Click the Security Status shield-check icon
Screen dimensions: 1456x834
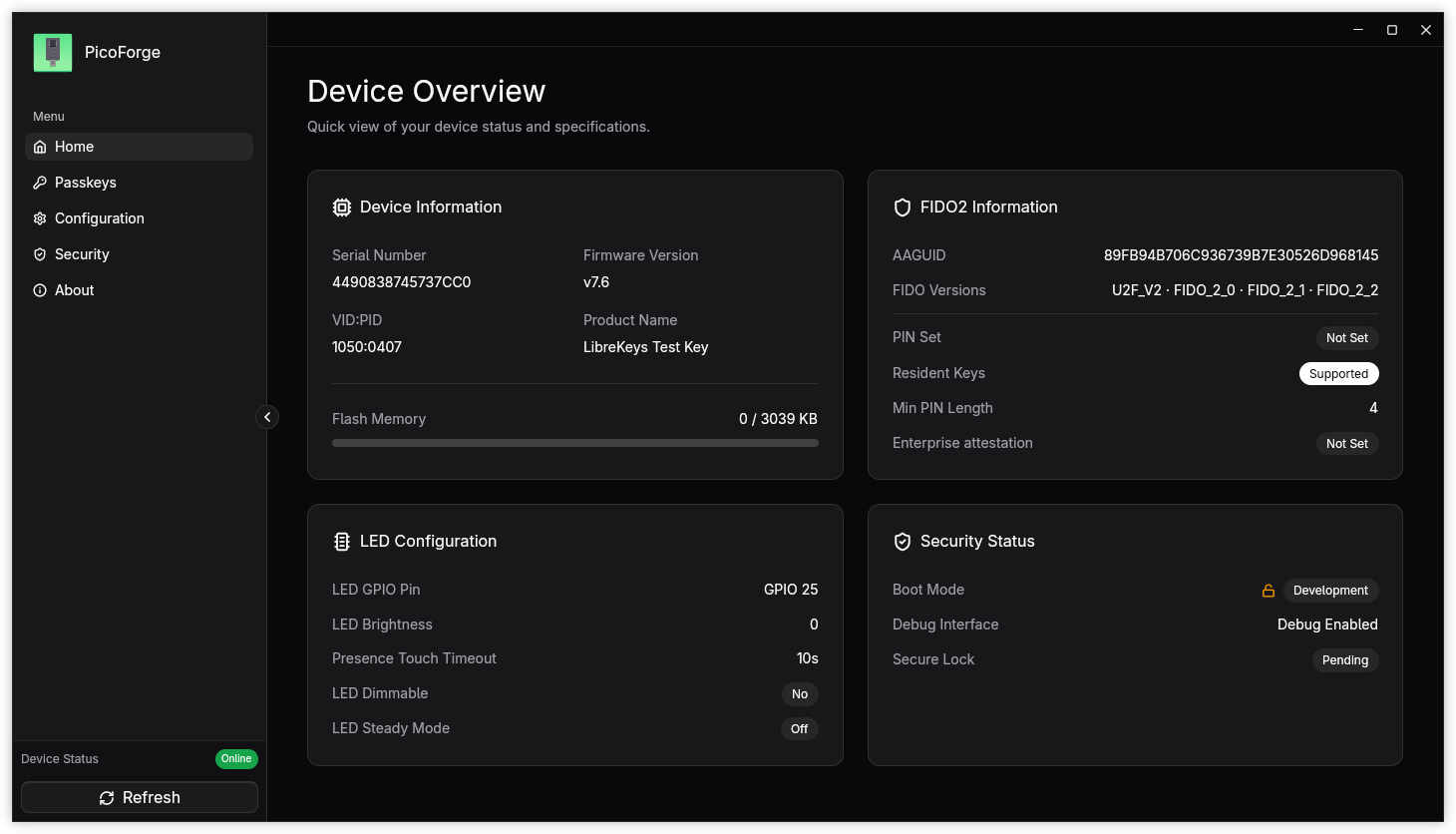[903, 542]
